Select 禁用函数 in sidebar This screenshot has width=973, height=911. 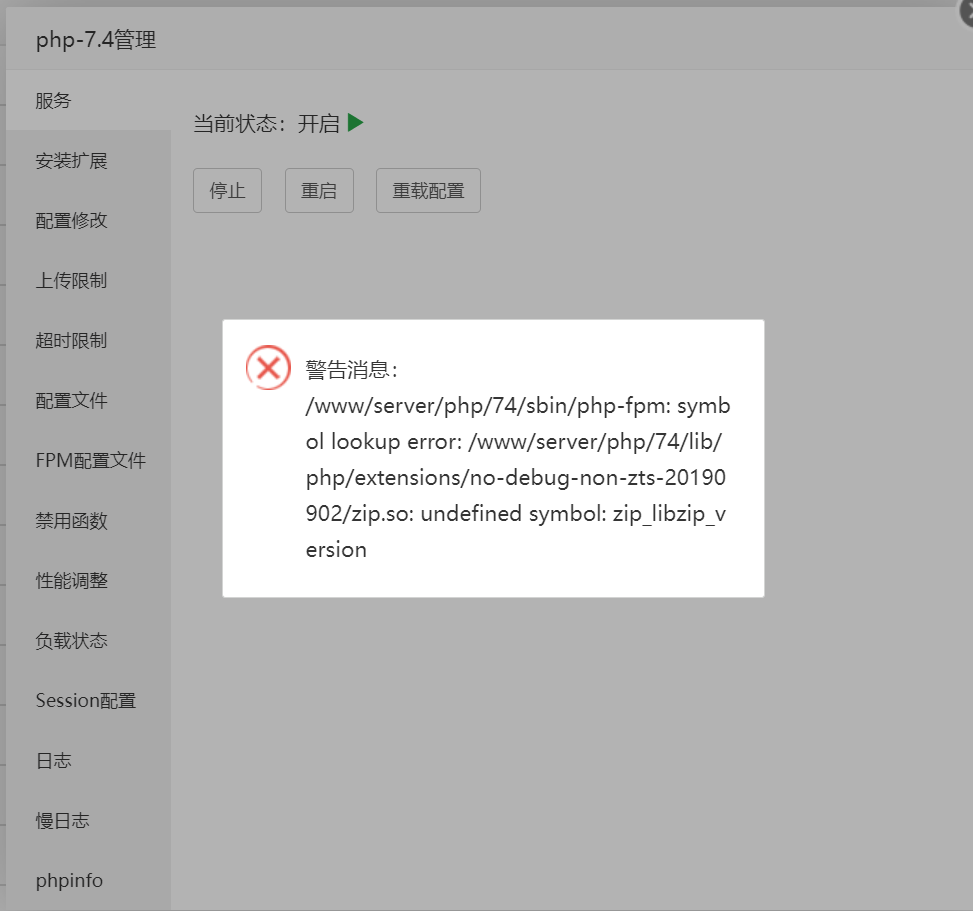click(88, 521)
